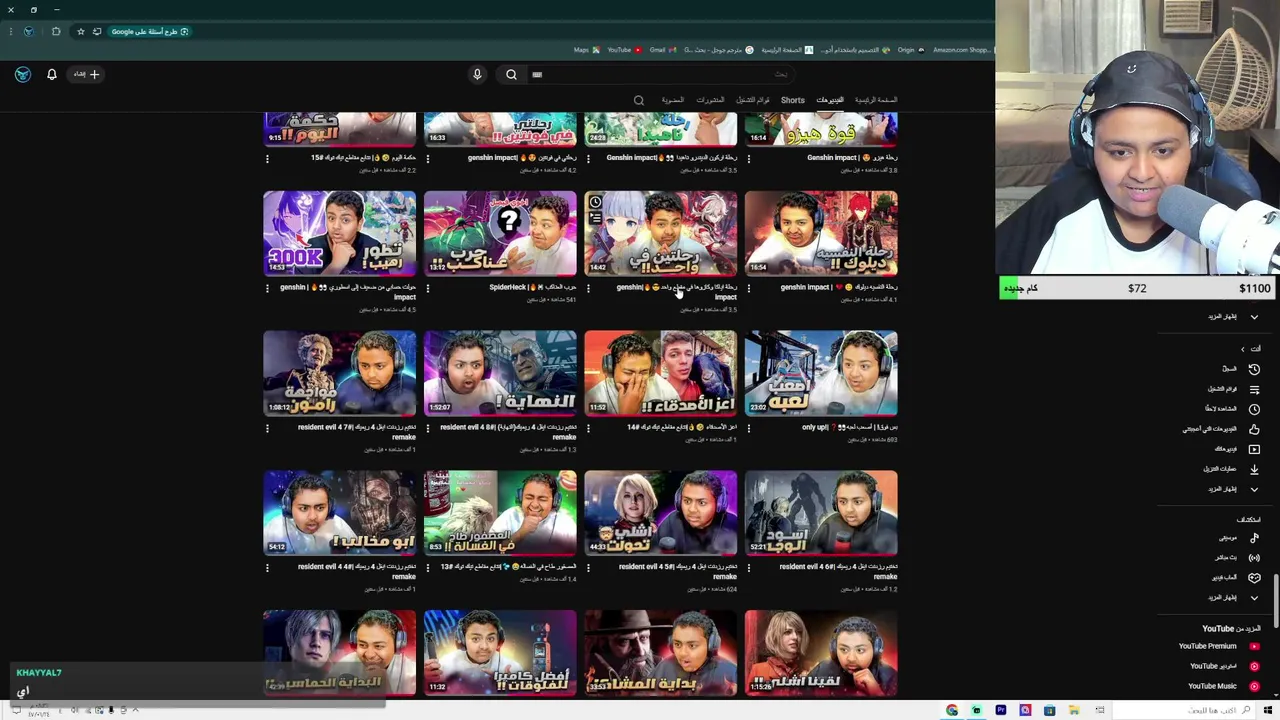Click the notifications bell icon
Image resolution: width=1280 pixels, height=720 pixels.
[52, 74]
